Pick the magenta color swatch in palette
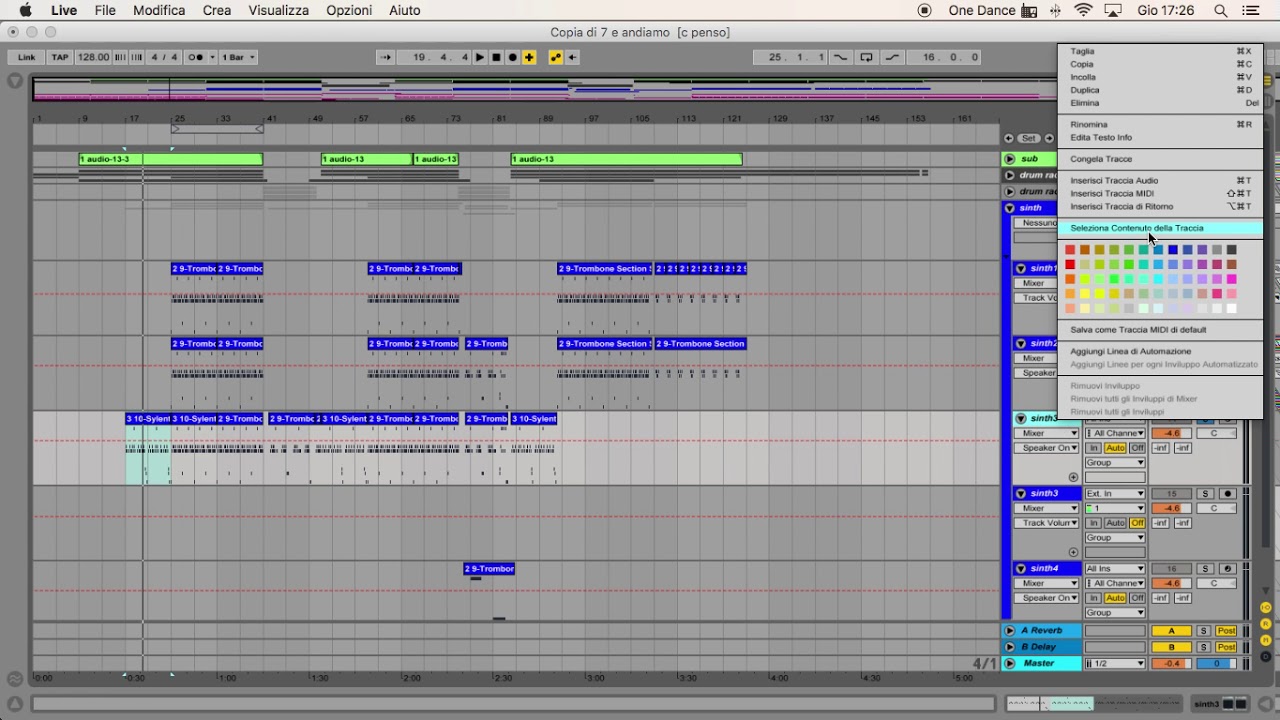Screen dimensions: 1280x720 coord(1232,279)
